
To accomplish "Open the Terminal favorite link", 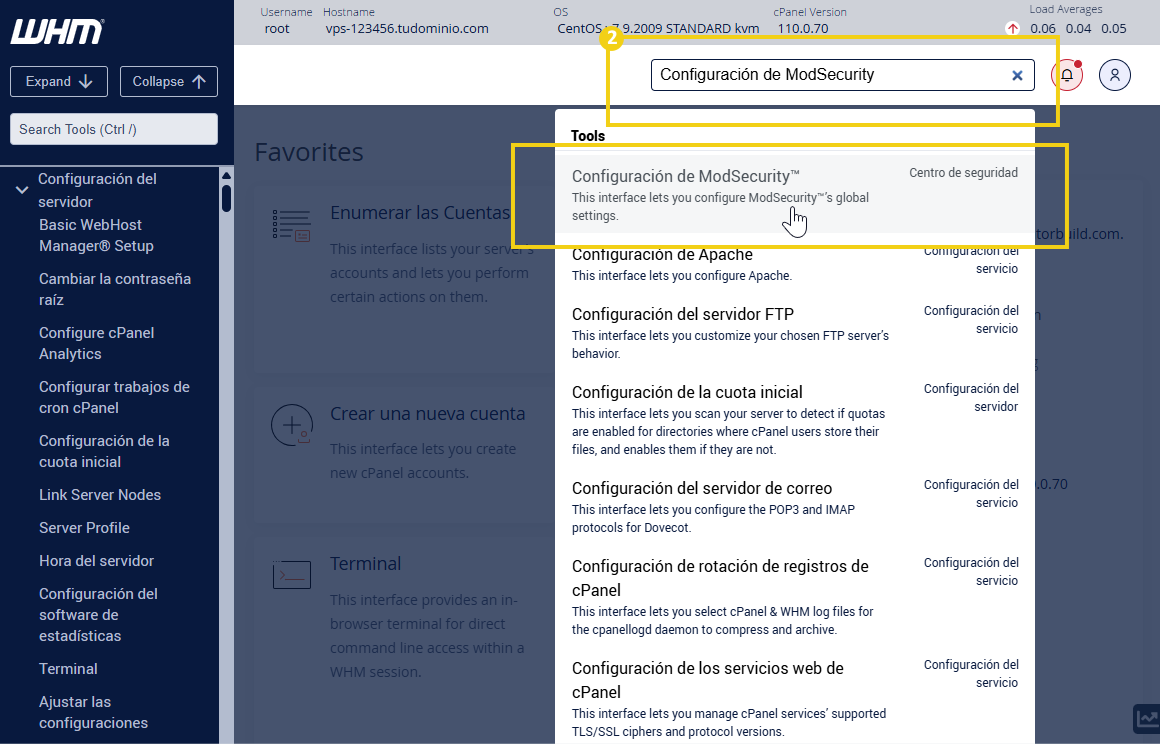I will 365,564.
